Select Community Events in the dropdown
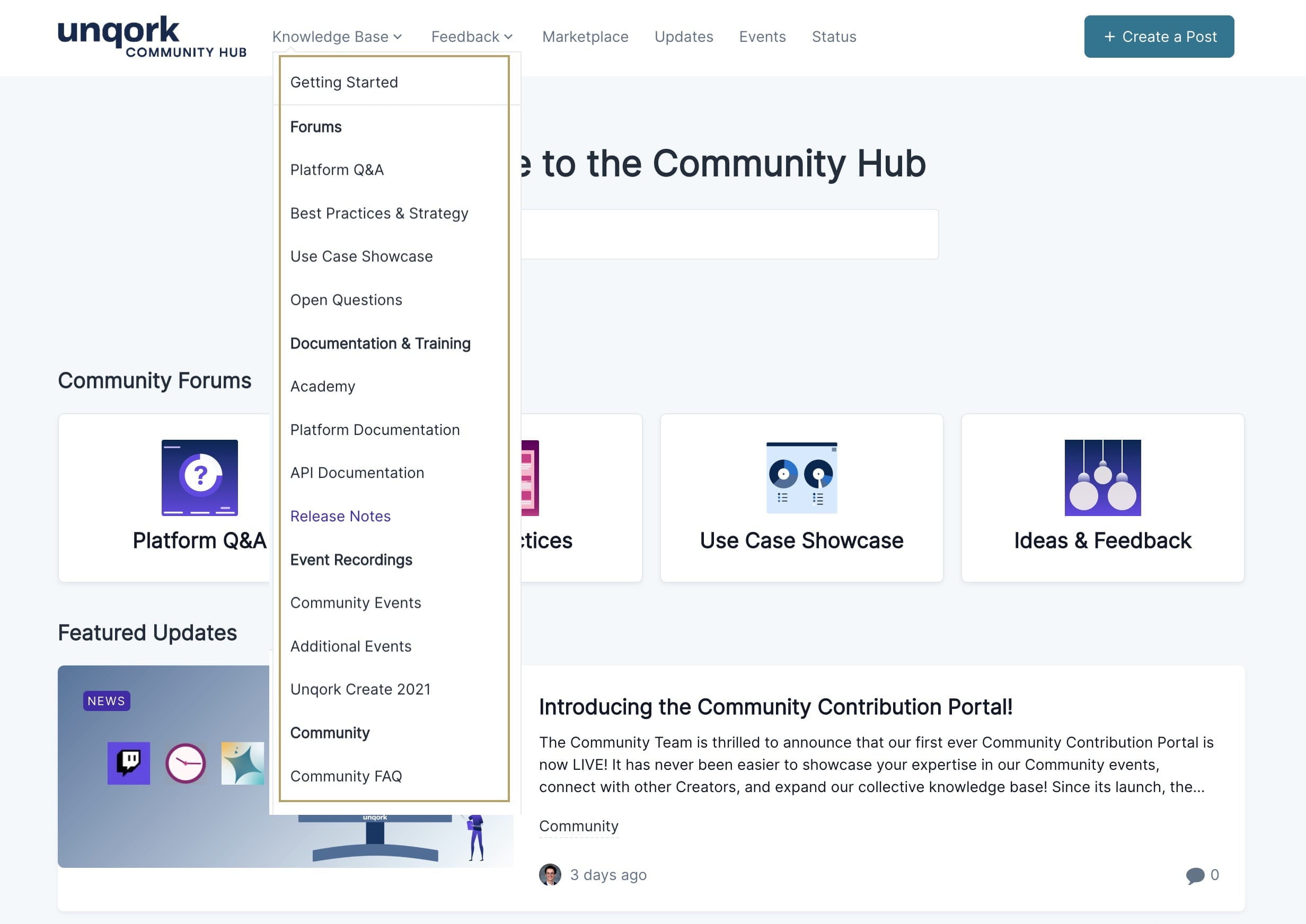 (356, 602)
